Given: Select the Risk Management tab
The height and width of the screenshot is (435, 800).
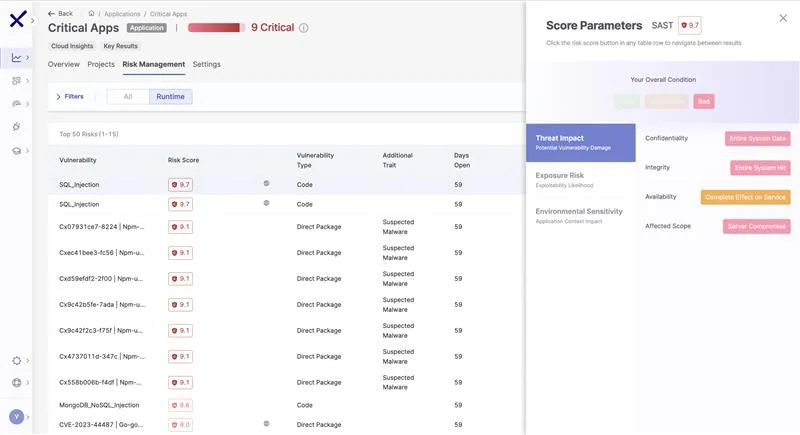Looking at the screenshot, I should point(154,64).
